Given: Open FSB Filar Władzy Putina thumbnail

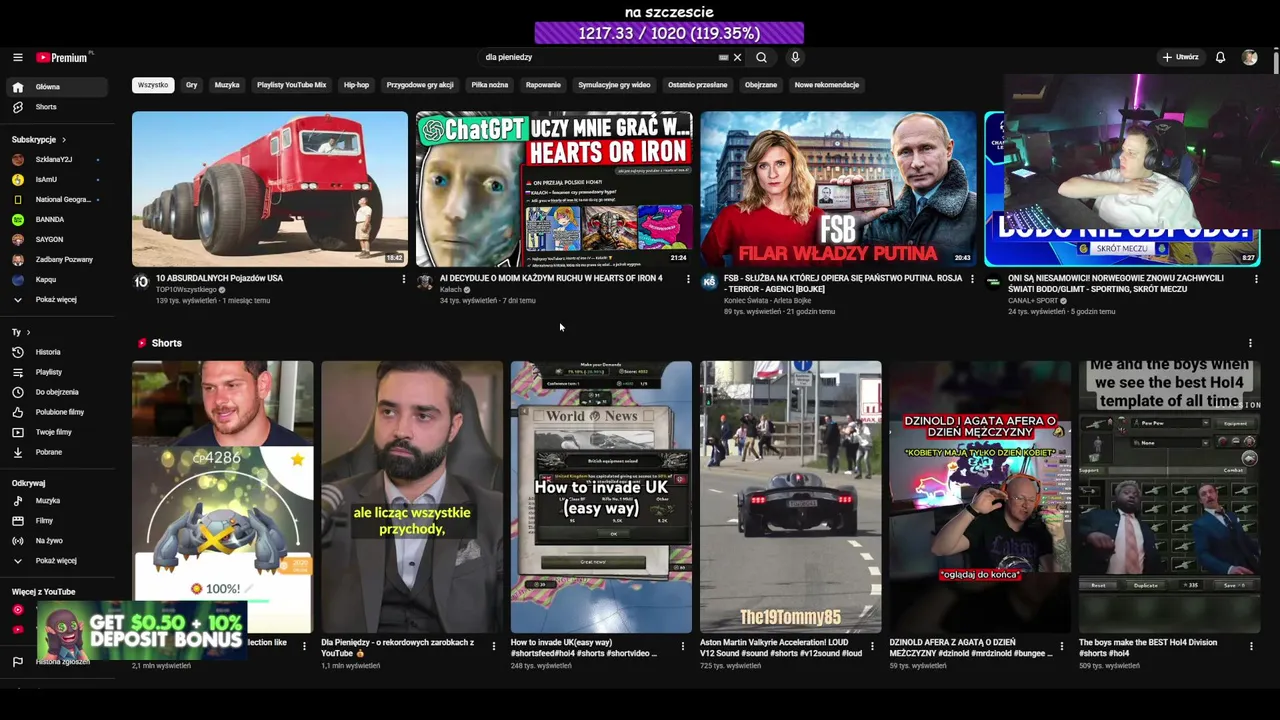Looking at the screenshot, I should click(838, 189).
